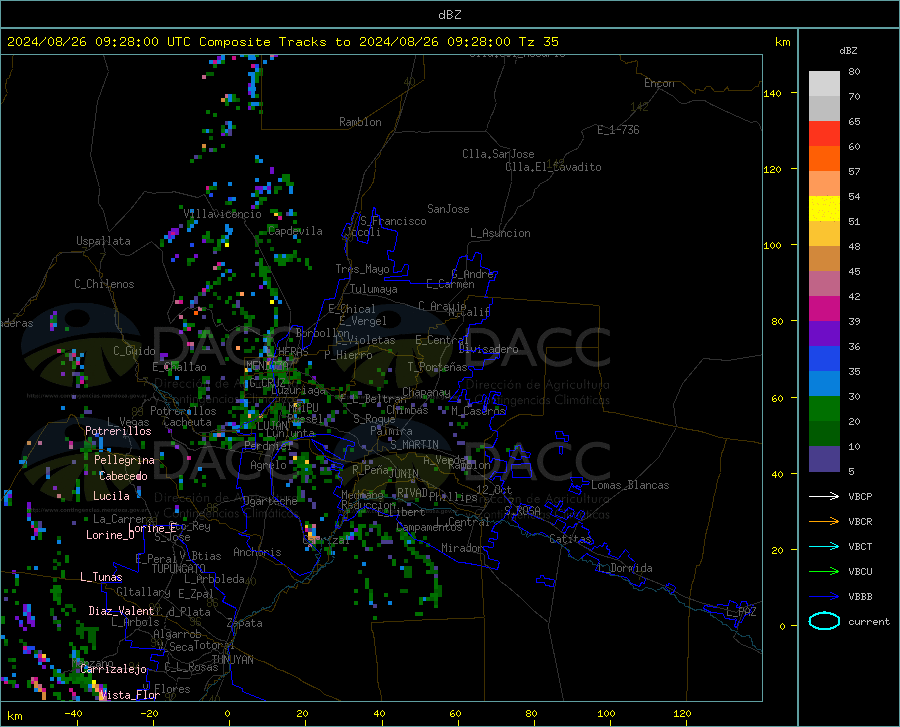Image resolution: width=900 pixels, height=727 pixels.
Task: Click the 140 km vertical axis tick label
Action: click(772, 93)
